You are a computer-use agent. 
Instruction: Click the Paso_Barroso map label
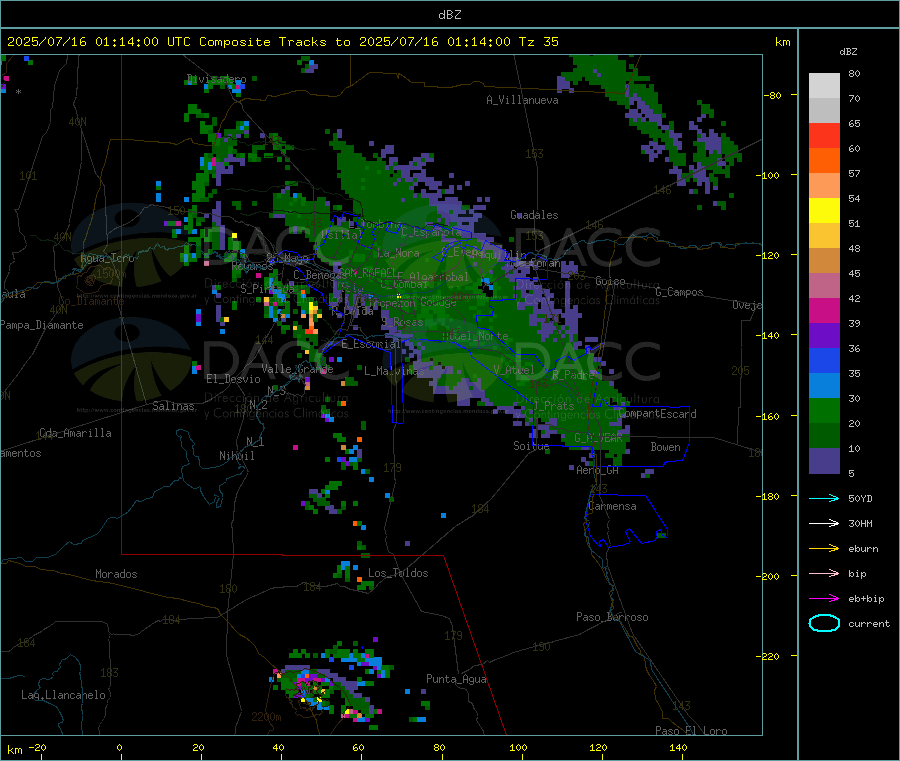coord(612,617)
